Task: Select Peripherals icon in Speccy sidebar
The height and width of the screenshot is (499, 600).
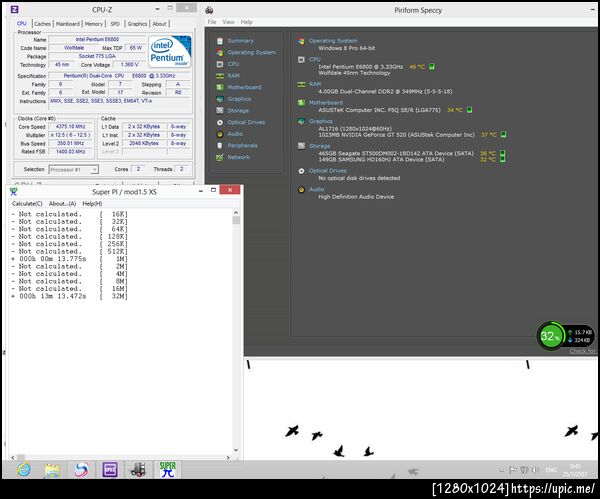Action: pyautogui.click(x=220, y=145)
